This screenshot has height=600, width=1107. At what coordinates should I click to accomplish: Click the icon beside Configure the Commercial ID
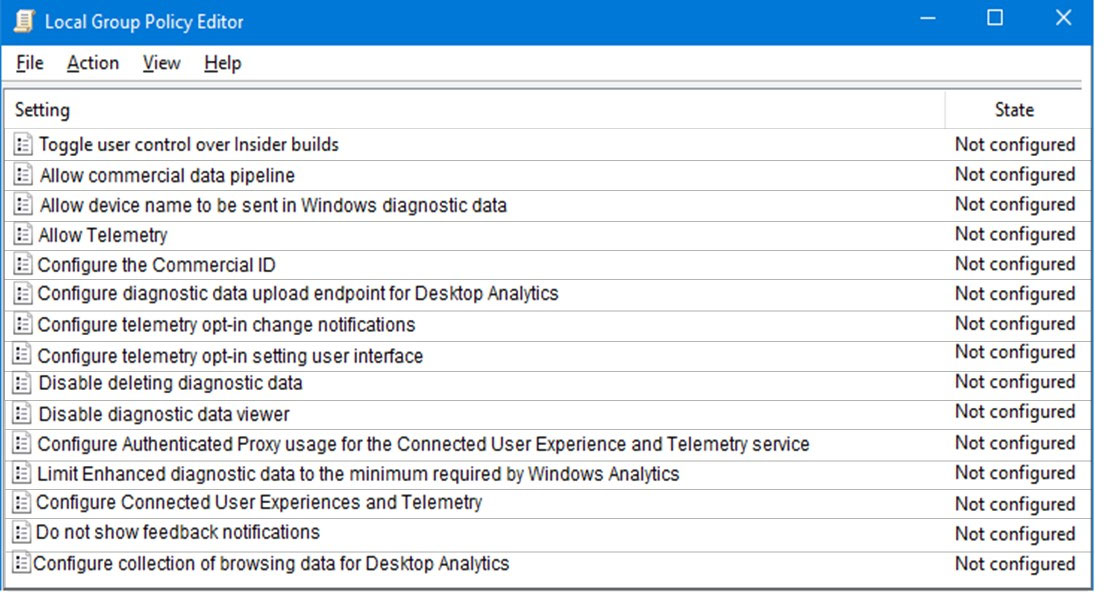click(23, 265)
